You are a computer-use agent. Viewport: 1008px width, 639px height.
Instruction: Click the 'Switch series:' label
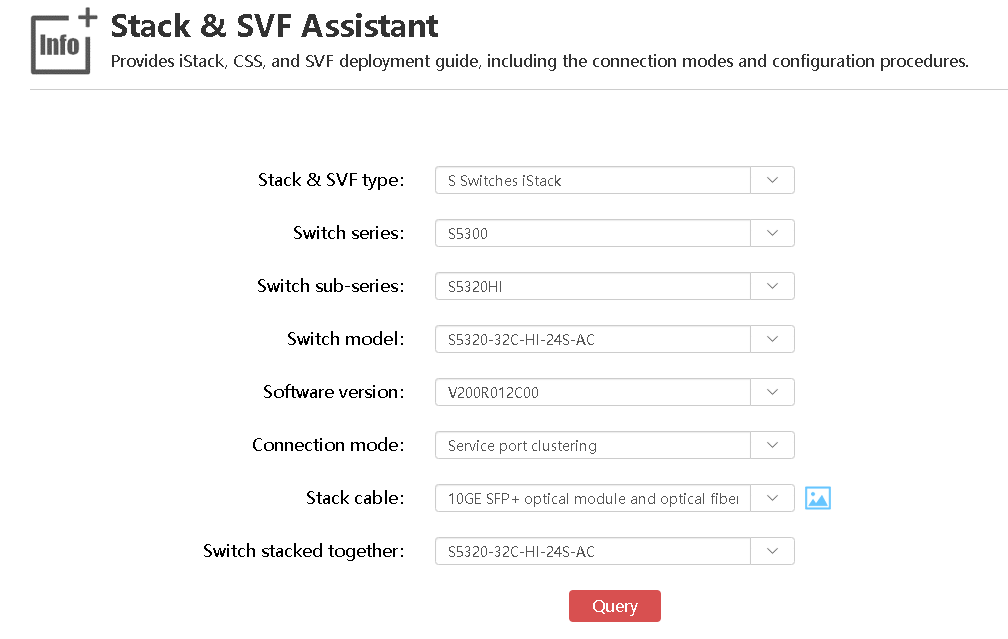pyautogui.click(x=348, y=233)
